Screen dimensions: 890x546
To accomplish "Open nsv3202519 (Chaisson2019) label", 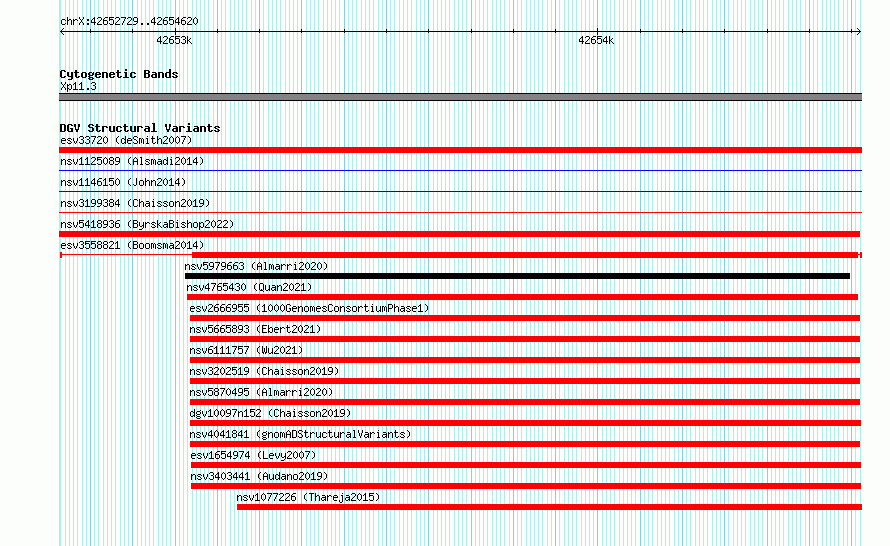I will pyautogui.click(x=265, y=371).
